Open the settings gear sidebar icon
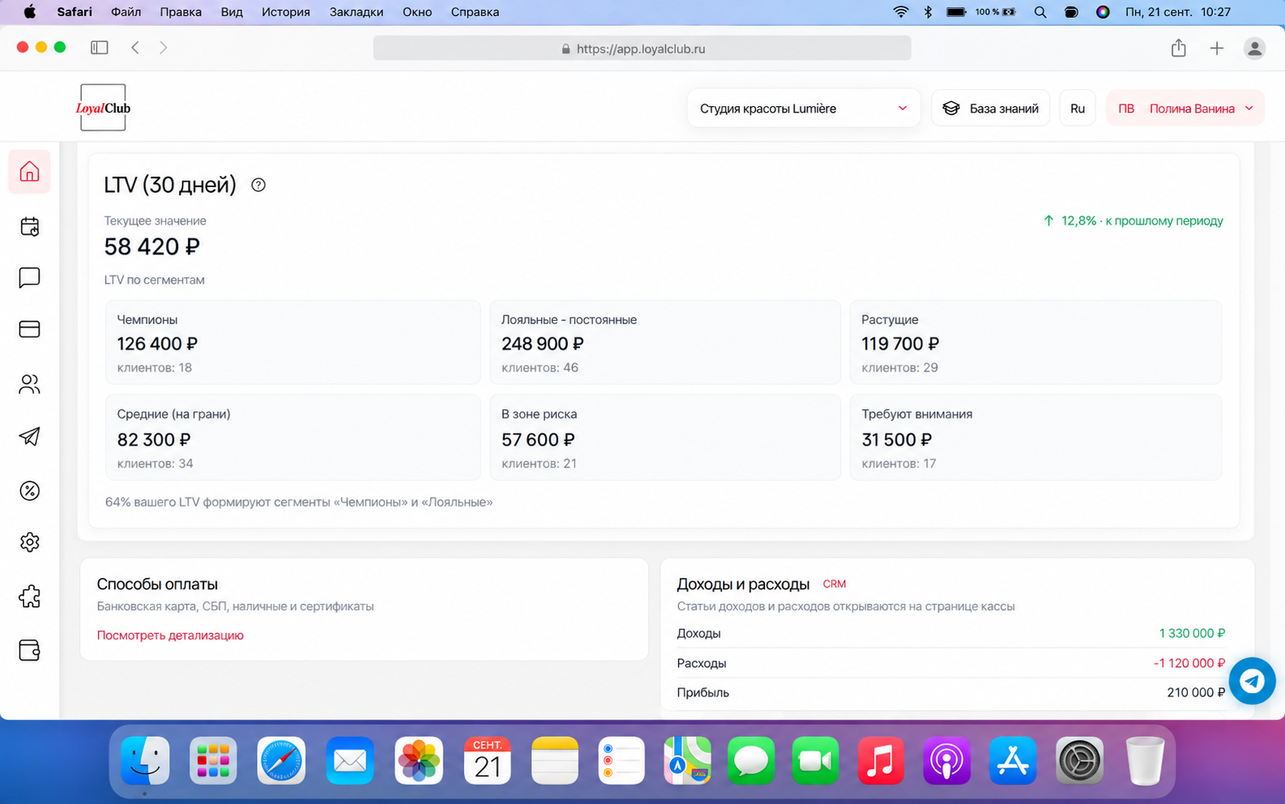This screenshot has height=804, width=1285. 30,542
